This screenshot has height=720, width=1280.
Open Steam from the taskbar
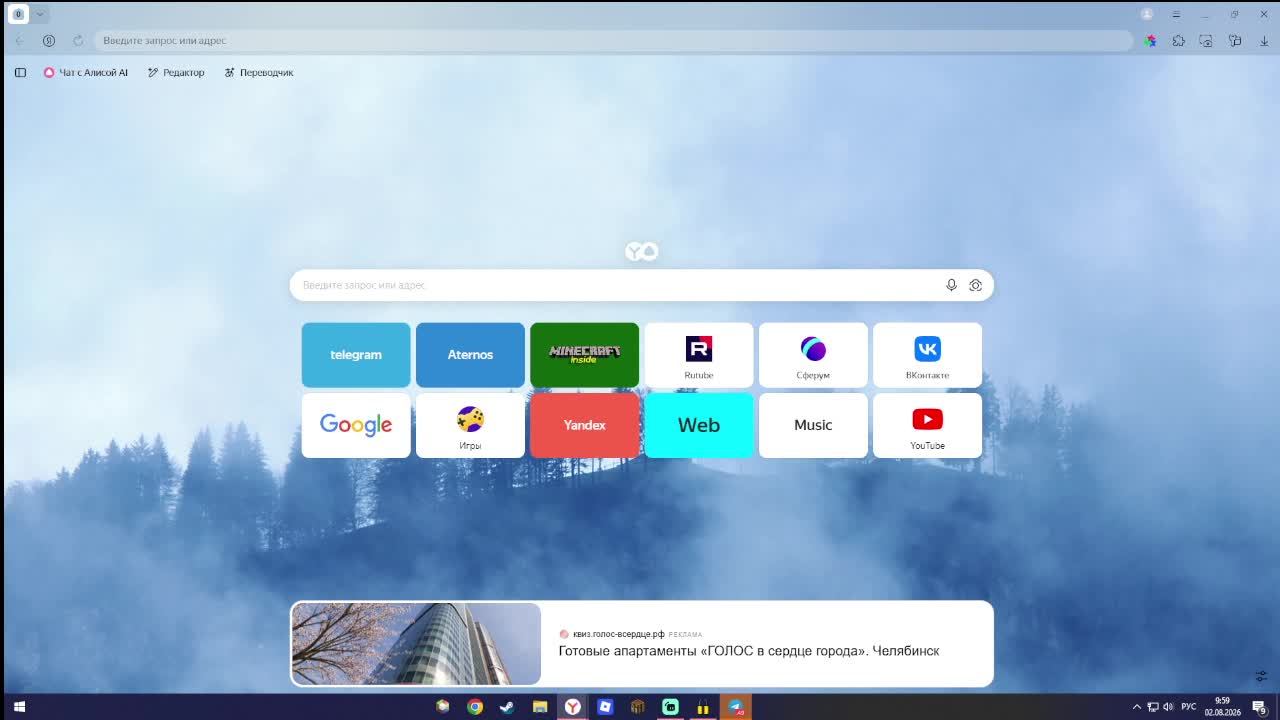click(x=507, y=707)
